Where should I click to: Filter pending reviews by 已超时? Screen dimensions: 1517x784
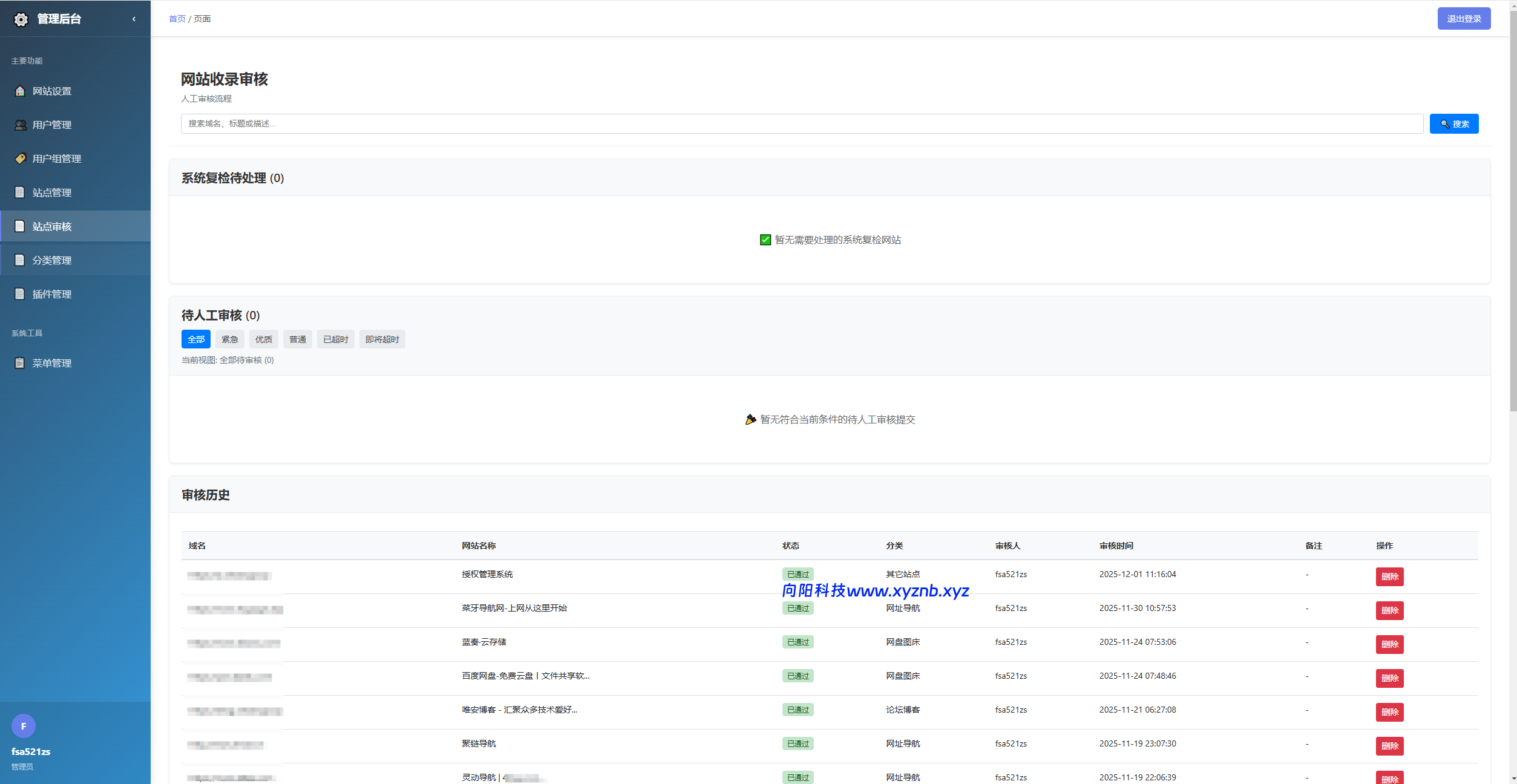click(x=335, y=339)
